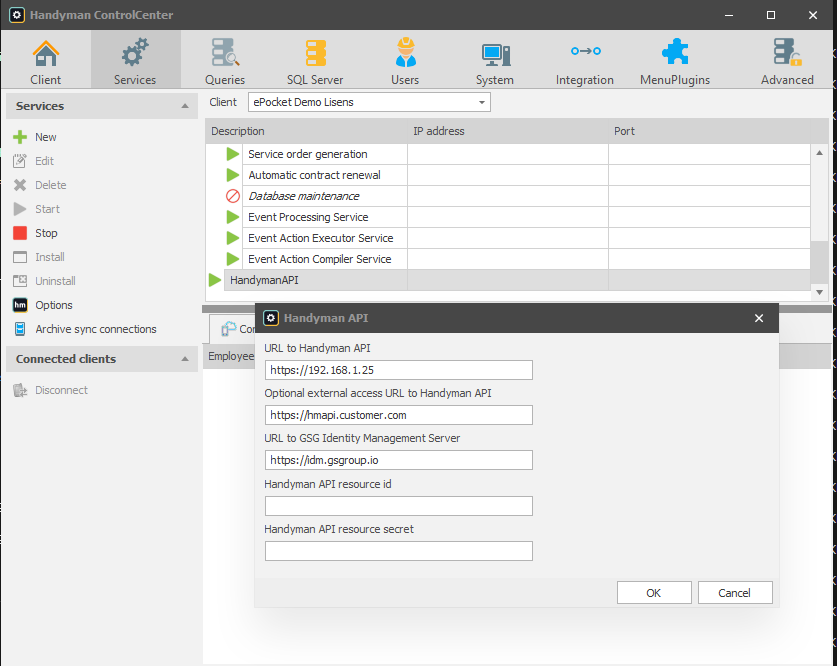The width and height of the screenshot is (837, 666).
Task: Click the services list scroll down arrow
Action: click(819, 292)
